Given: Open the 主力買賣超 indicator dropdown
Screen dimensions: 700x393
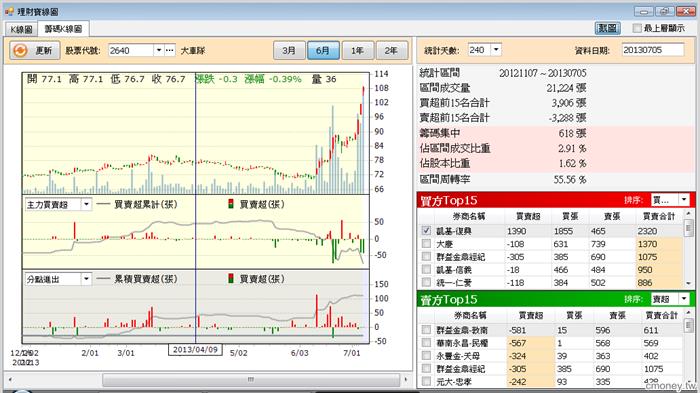Looking at the screenshot, I should tap(86, 205).
